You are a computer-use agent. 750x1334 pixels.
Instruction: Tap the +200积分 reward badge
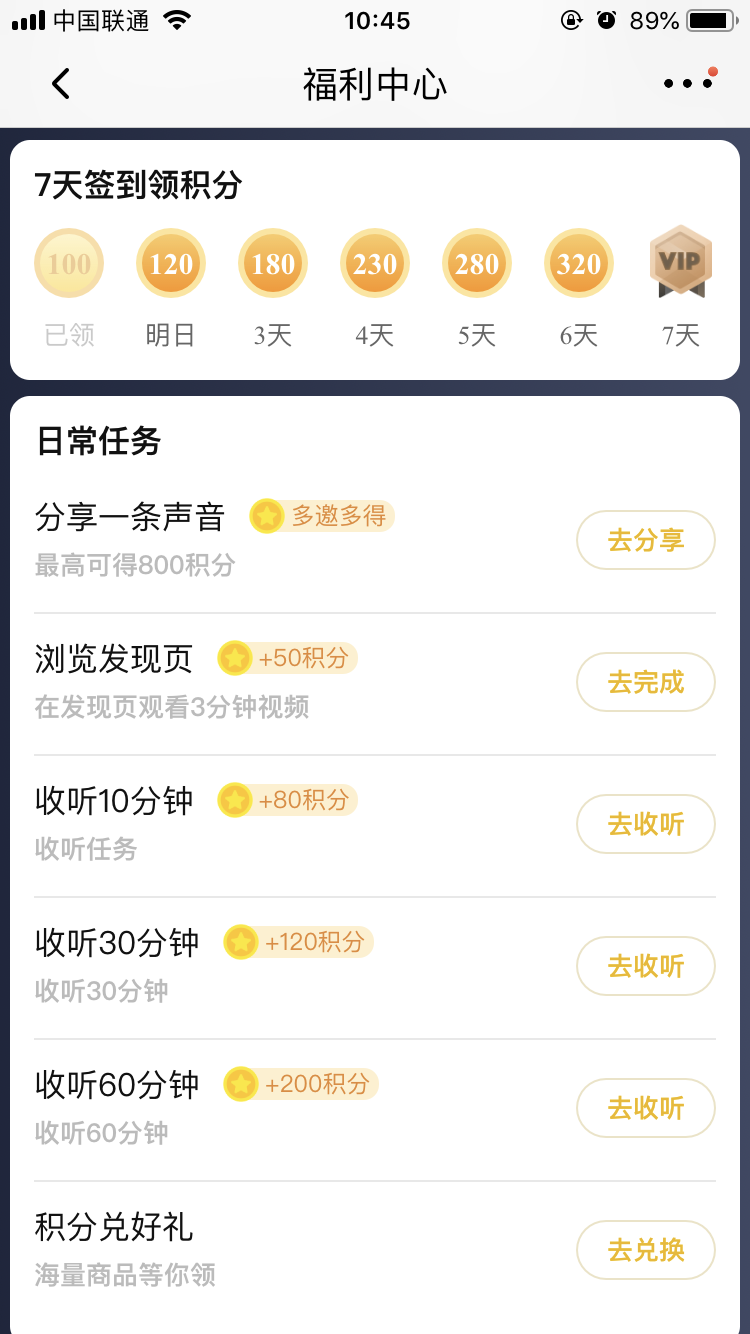(301, 1084)
